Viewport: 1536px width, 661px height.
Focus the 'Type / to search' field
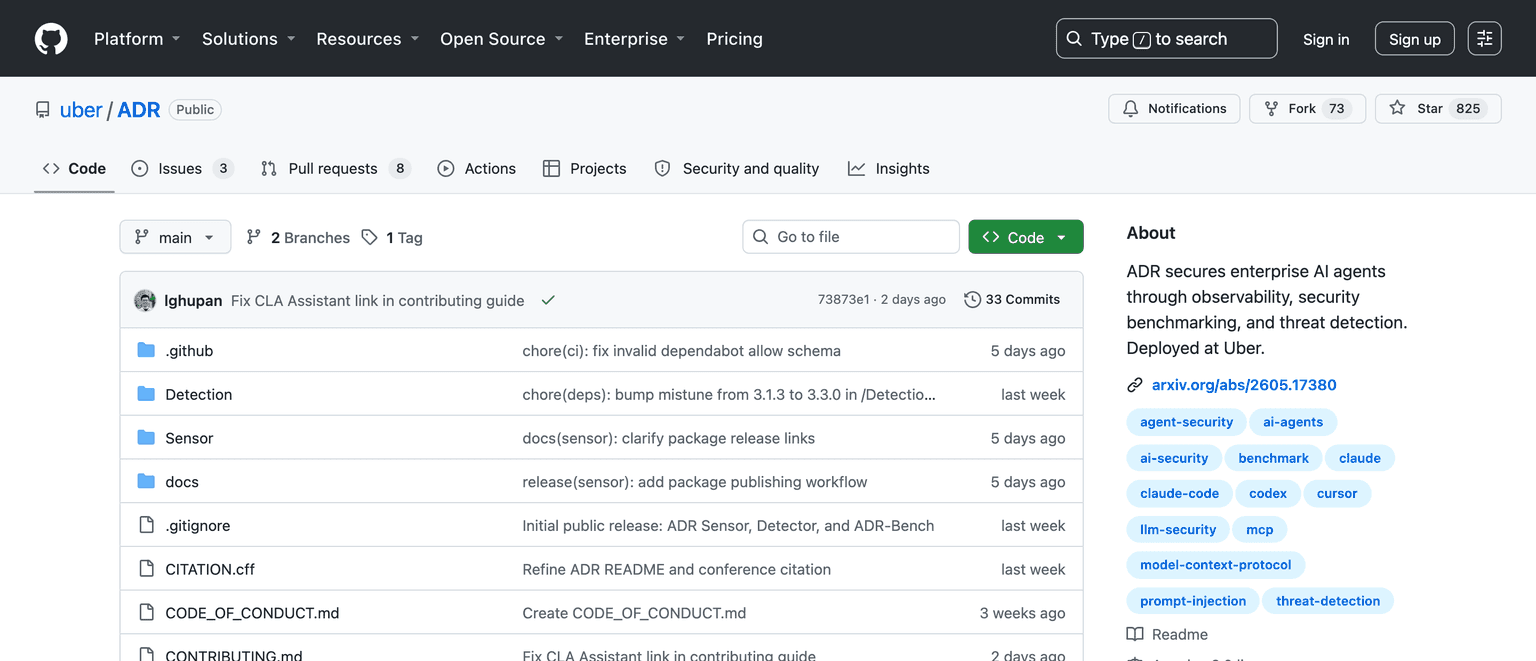pyautogui.click(x=1166, y=39)
